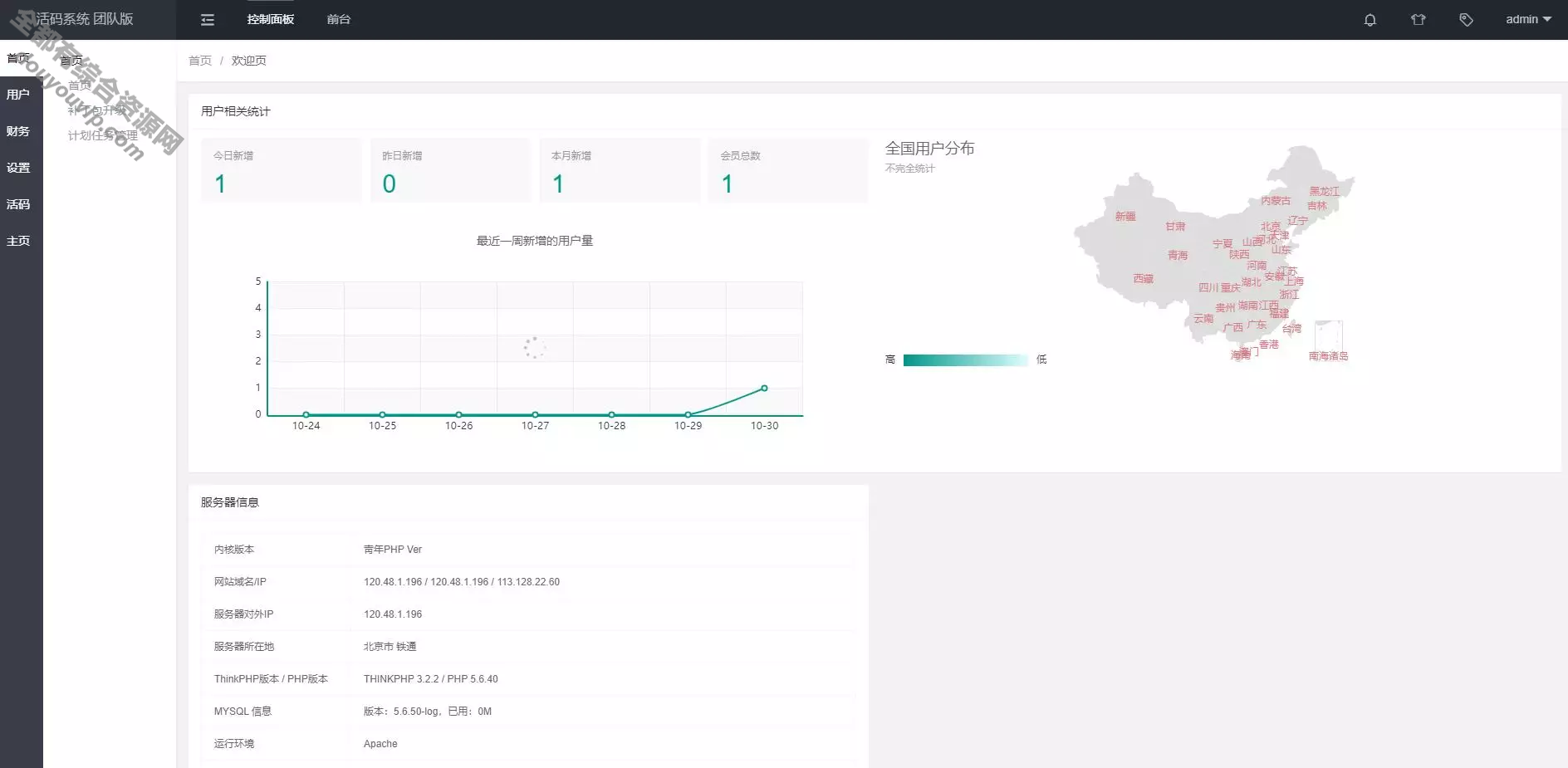Click the 青年PHP Ver value
1568x768 pixels.
coord(393,550)
